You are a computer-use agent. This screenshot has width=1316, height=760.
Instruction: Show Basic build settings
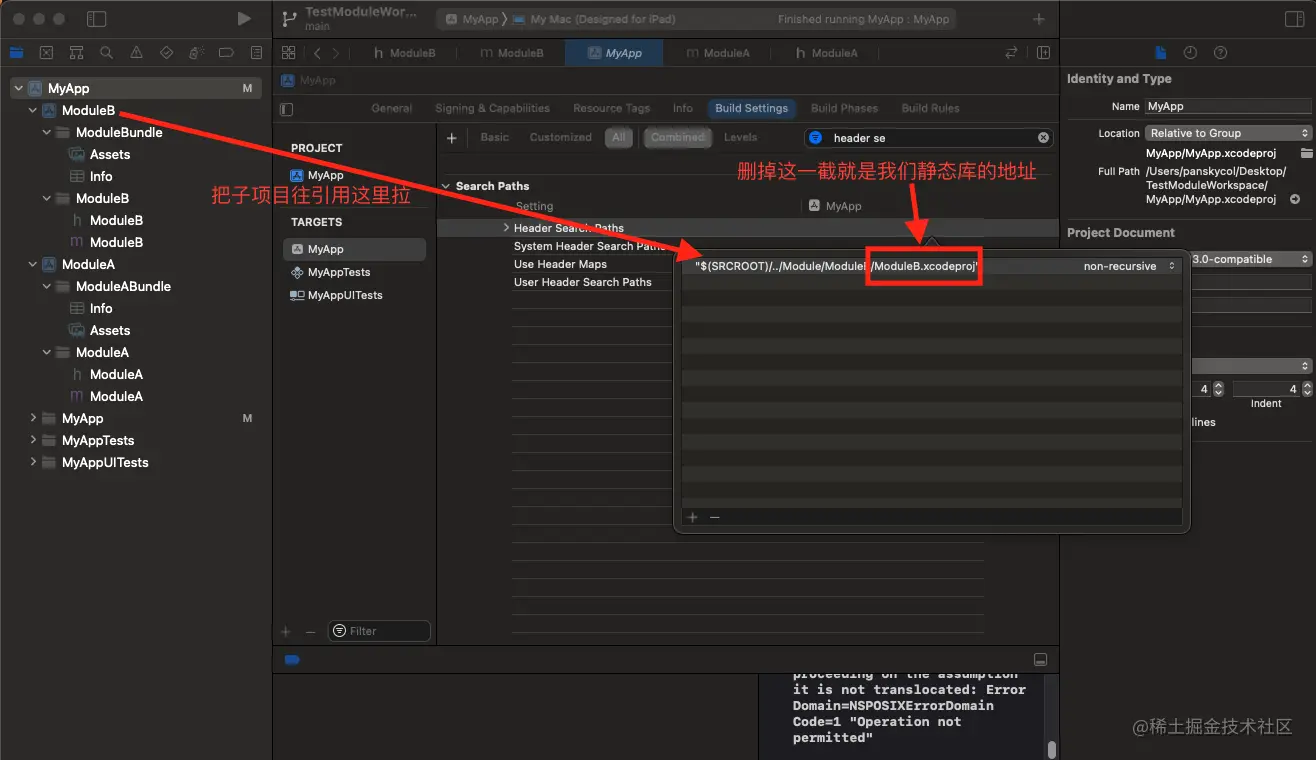495,137
